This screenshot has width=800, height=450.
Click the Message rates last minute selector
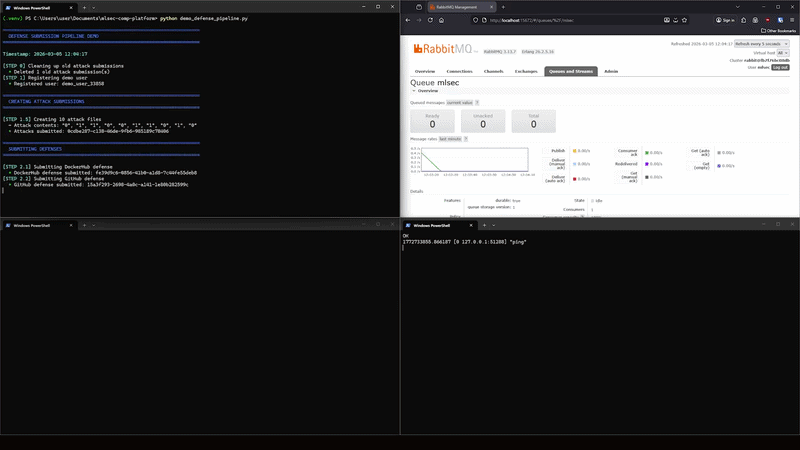450,139
